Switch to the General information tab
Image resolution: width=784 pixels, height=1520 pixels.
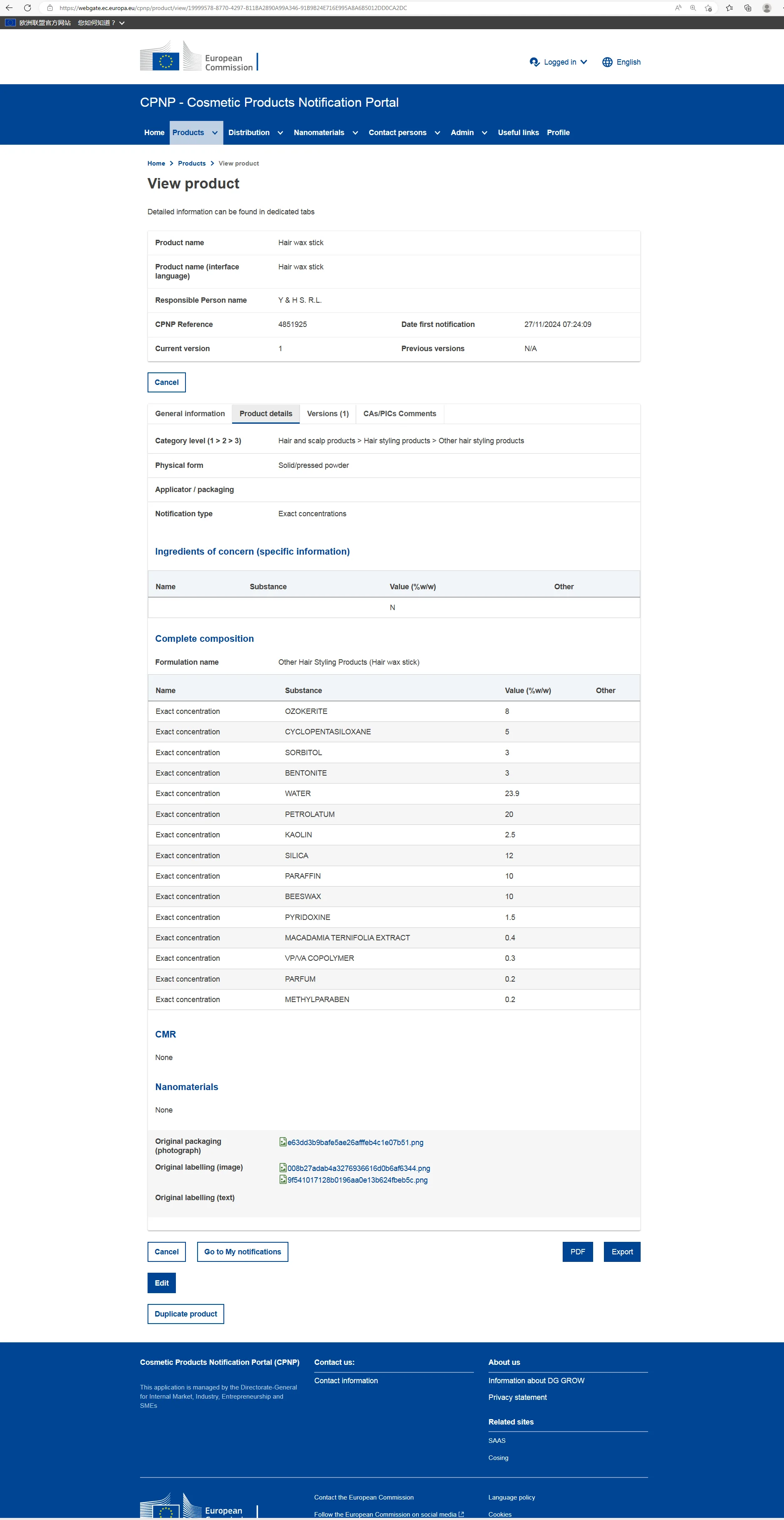point(189,414)
